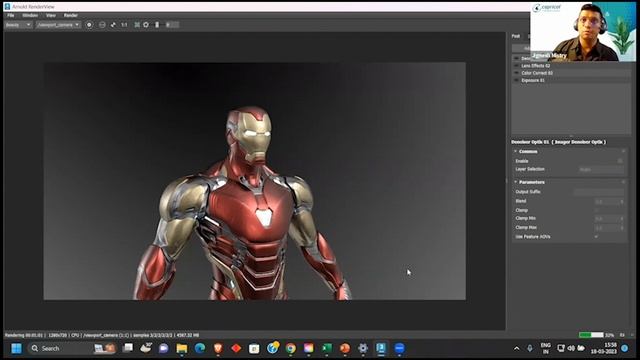Click the Blend stepper arrow

click(622, 201)
